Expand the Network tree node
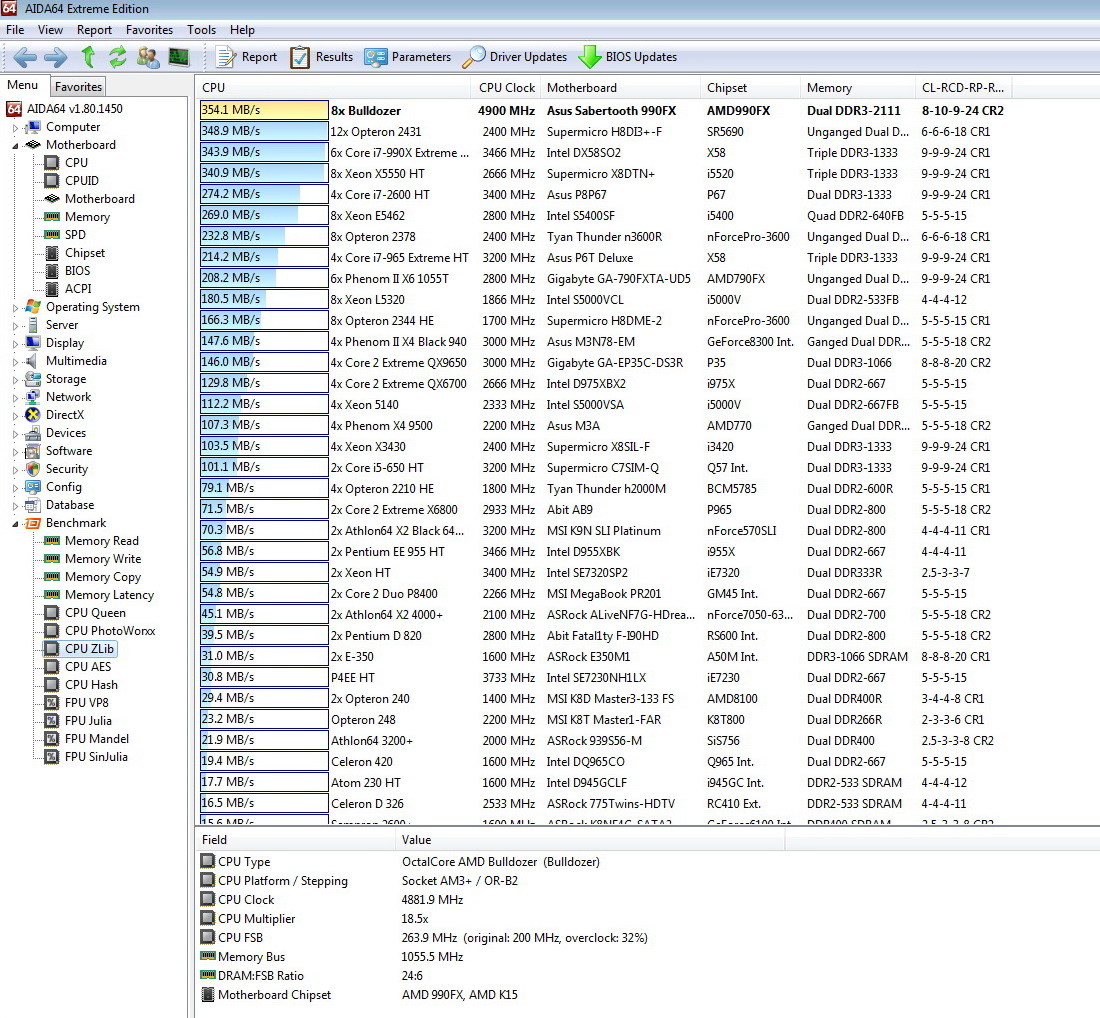 click(15, 397)
